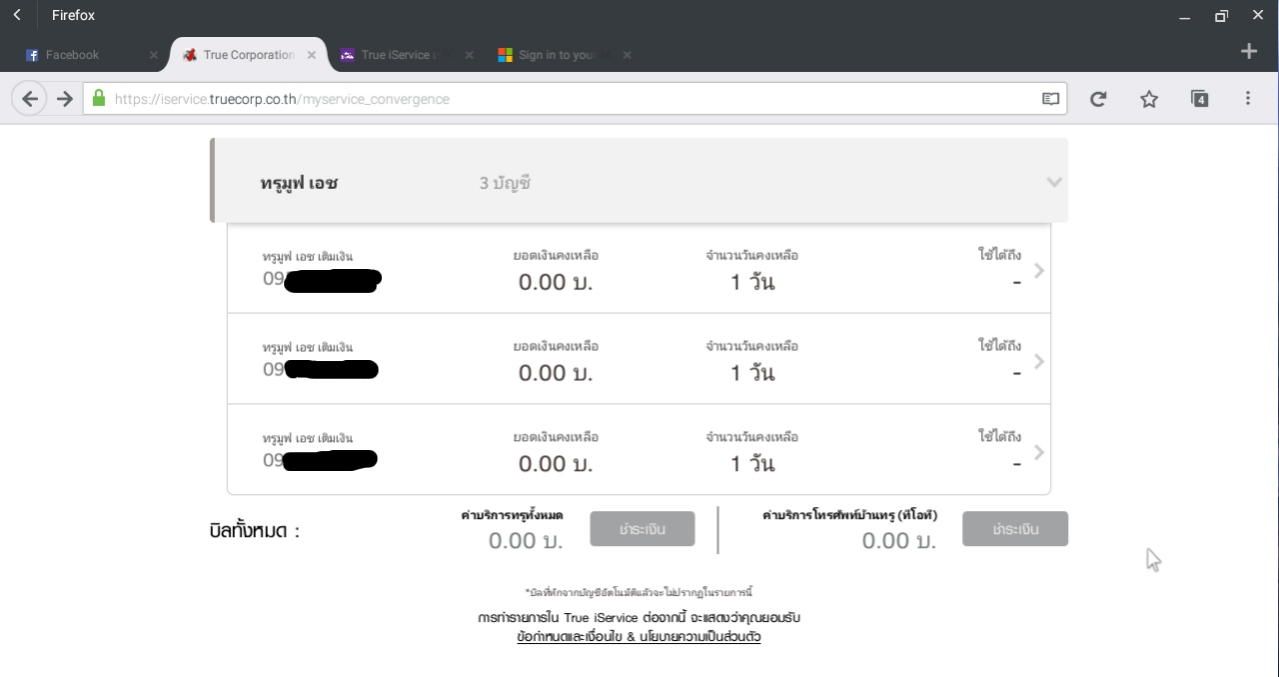The width and height of the screenshot is (1279, 677).
Task: Click ชำระเงิน button for โทรศัพท์บ้านทรู
Action: click(1015, 529)
